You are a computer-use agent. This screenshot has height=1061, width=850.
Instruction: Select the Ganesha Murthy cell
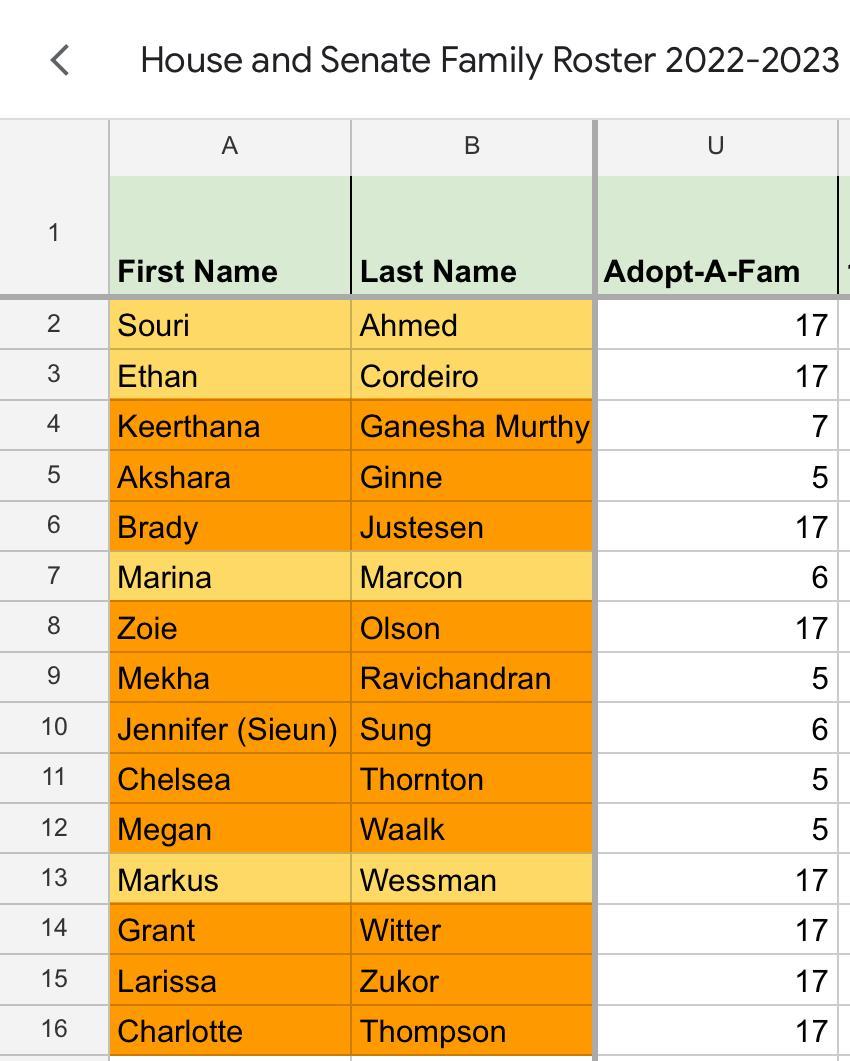(x=472, y=426)
